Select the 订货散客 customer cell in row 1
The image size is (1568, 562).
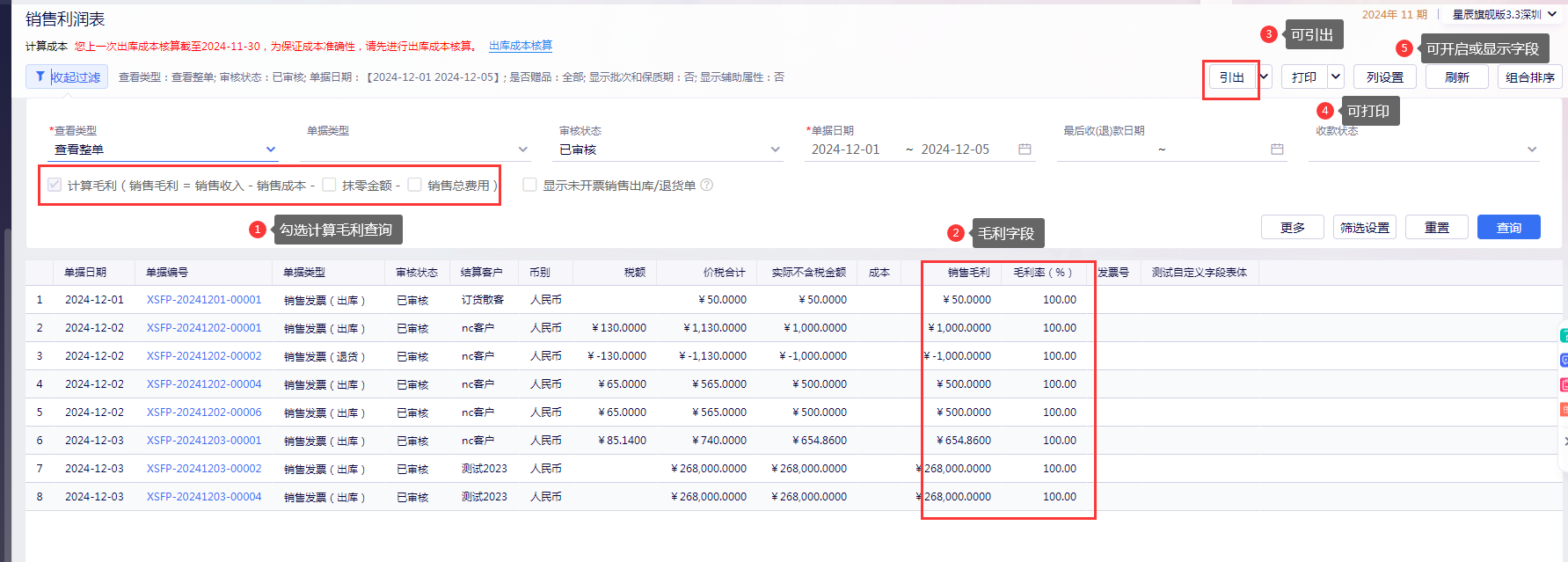tap(483, 300)
